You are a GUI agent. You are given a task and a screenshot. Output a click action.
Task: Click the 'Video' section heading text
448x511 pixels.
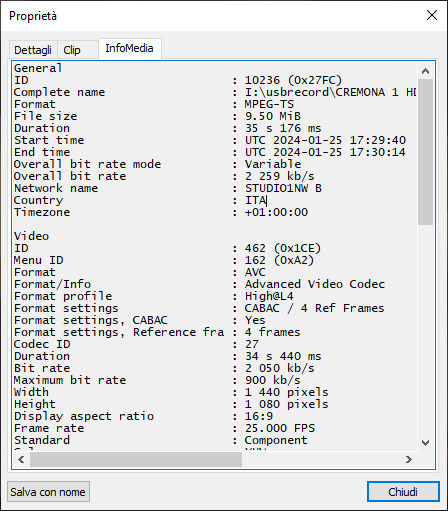tap(31, 236)
